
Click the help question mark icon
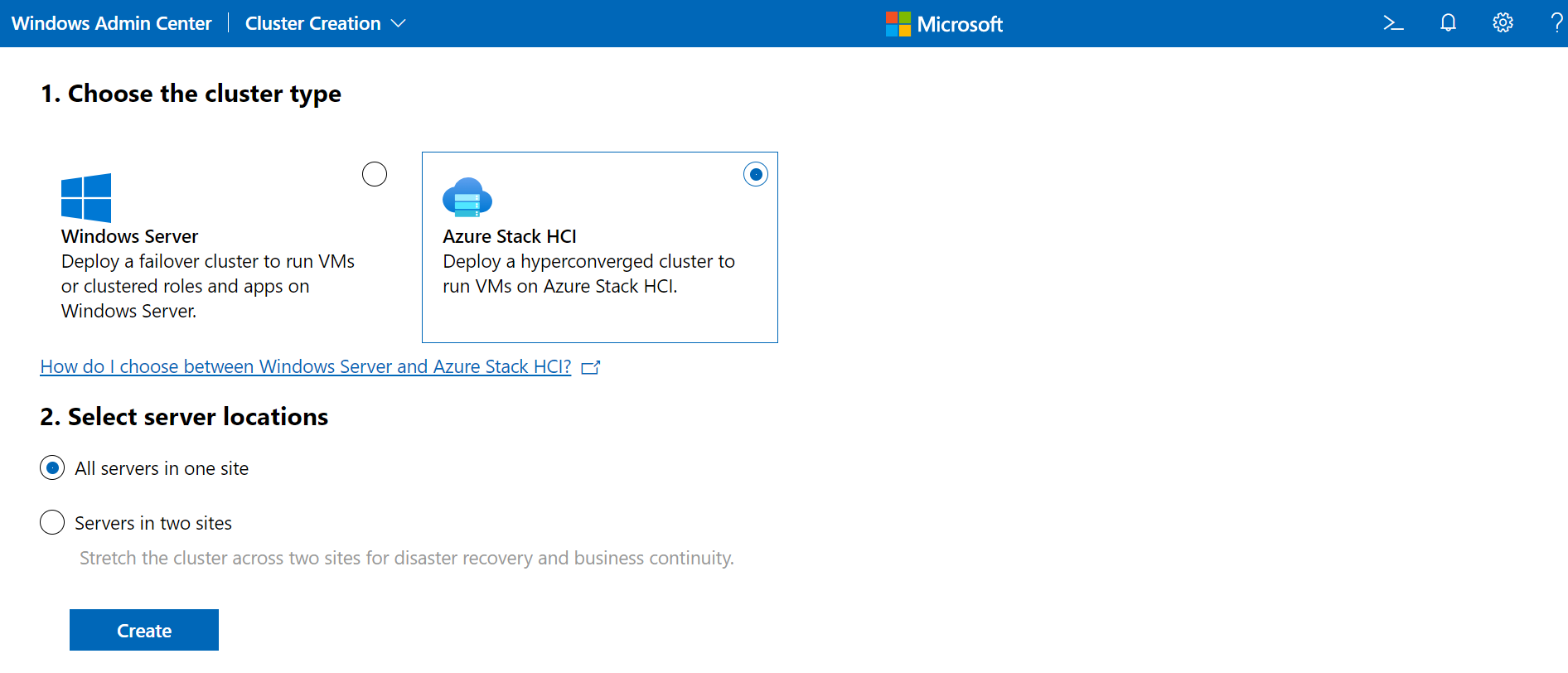click(1556, 23)
